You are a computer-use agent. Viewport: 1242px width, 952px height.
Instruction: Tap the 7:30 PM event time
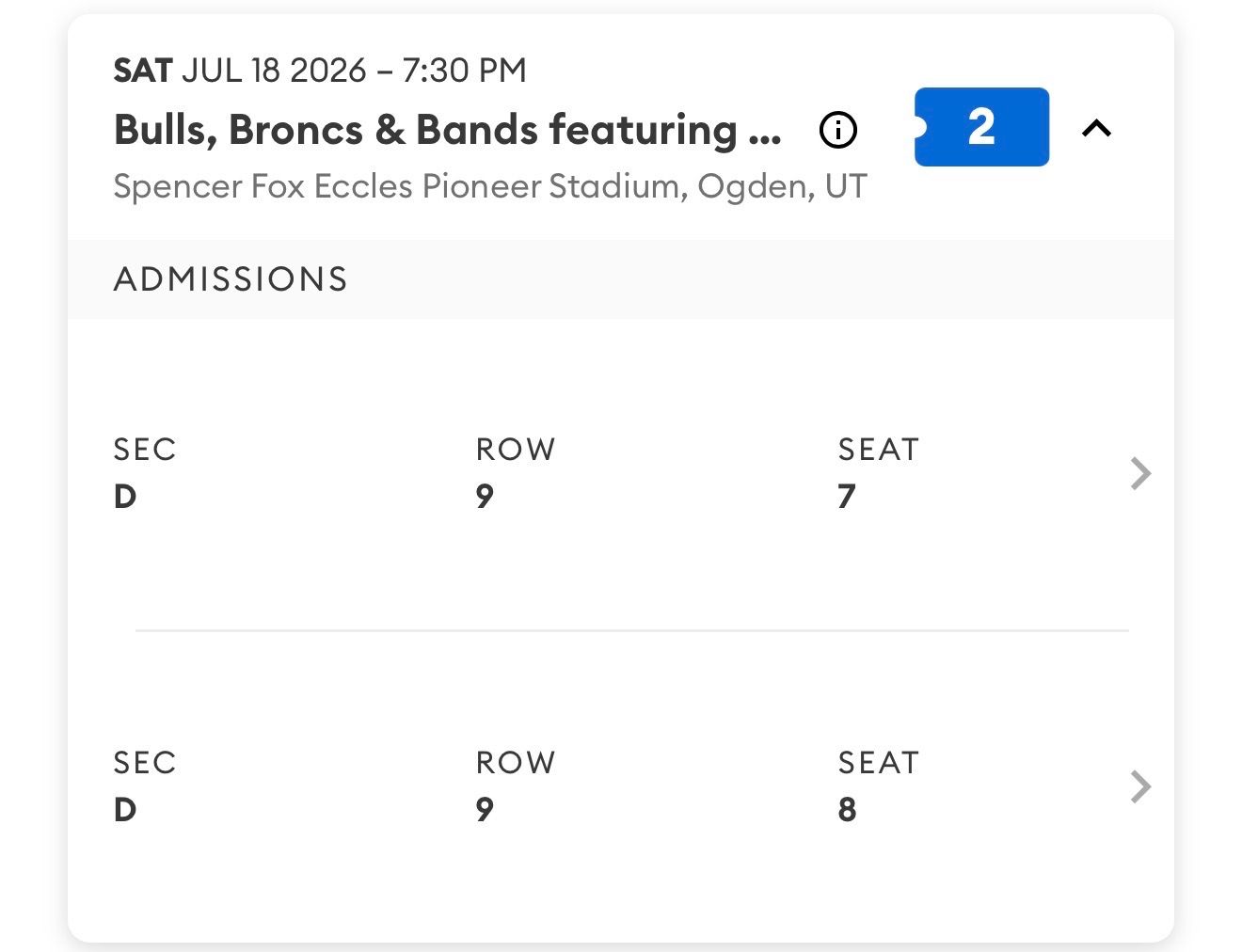(464, 71)
